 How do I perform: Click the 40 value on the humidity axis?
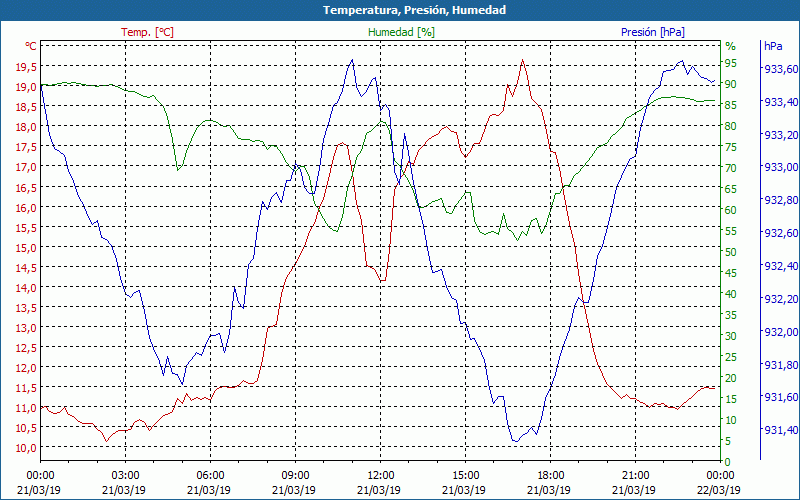pyautogui.click(x=731, y=294)
